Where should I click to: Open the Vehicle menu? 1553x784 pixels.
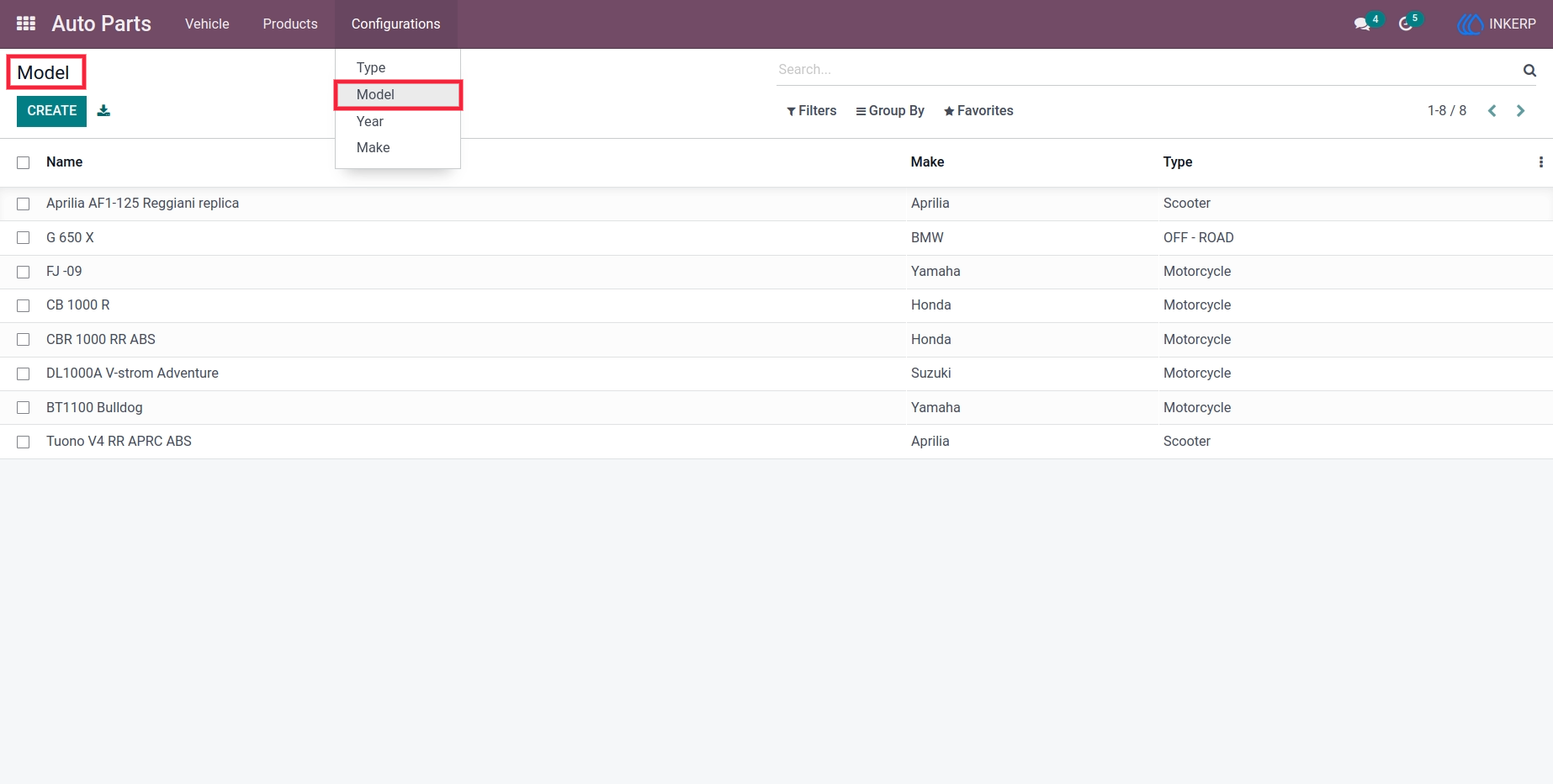207,24
